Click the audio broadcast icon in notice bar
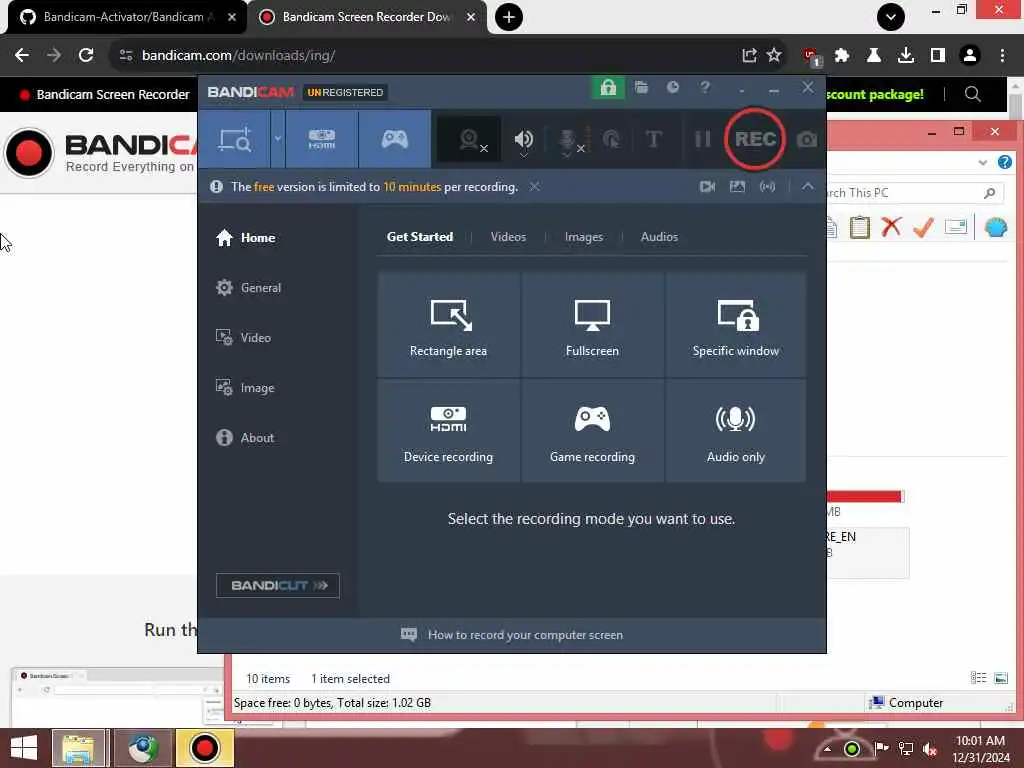The width and height of the screenshot is (1024, 768). (x=767, y=187)
